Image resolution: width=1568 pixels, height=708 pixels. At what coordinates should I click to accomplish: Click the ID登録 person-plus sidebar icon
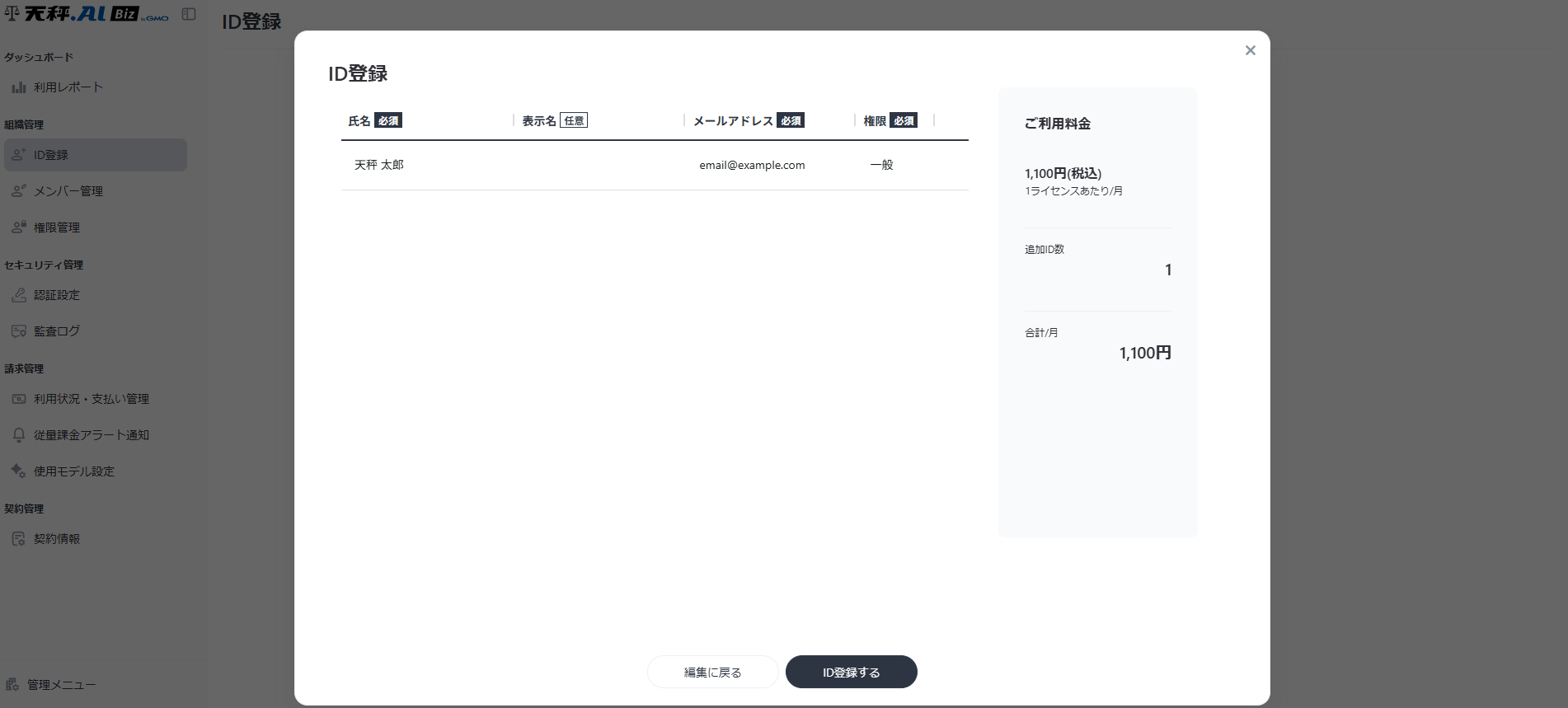tap(18, 155)
